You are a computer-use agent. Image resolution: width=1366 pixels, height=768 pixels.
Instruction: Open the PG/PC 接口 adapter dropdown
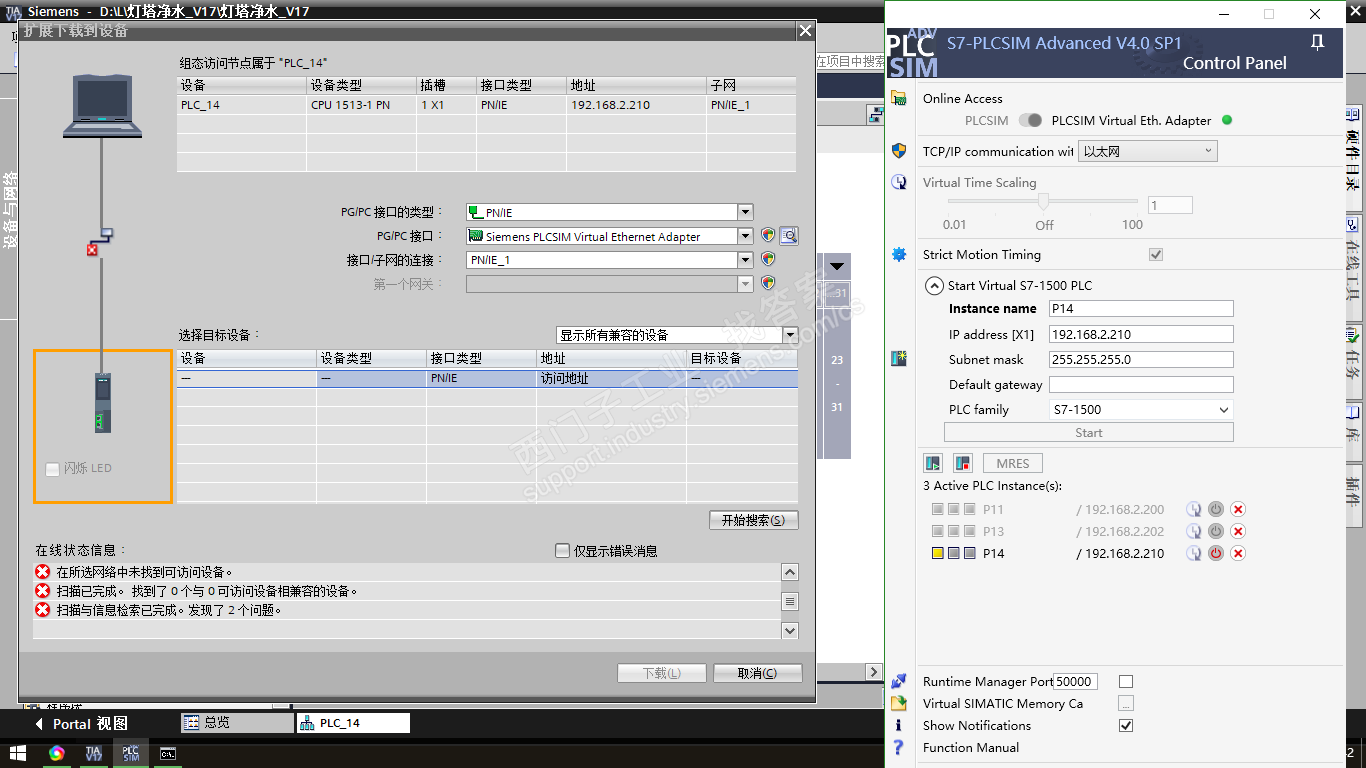745,236
